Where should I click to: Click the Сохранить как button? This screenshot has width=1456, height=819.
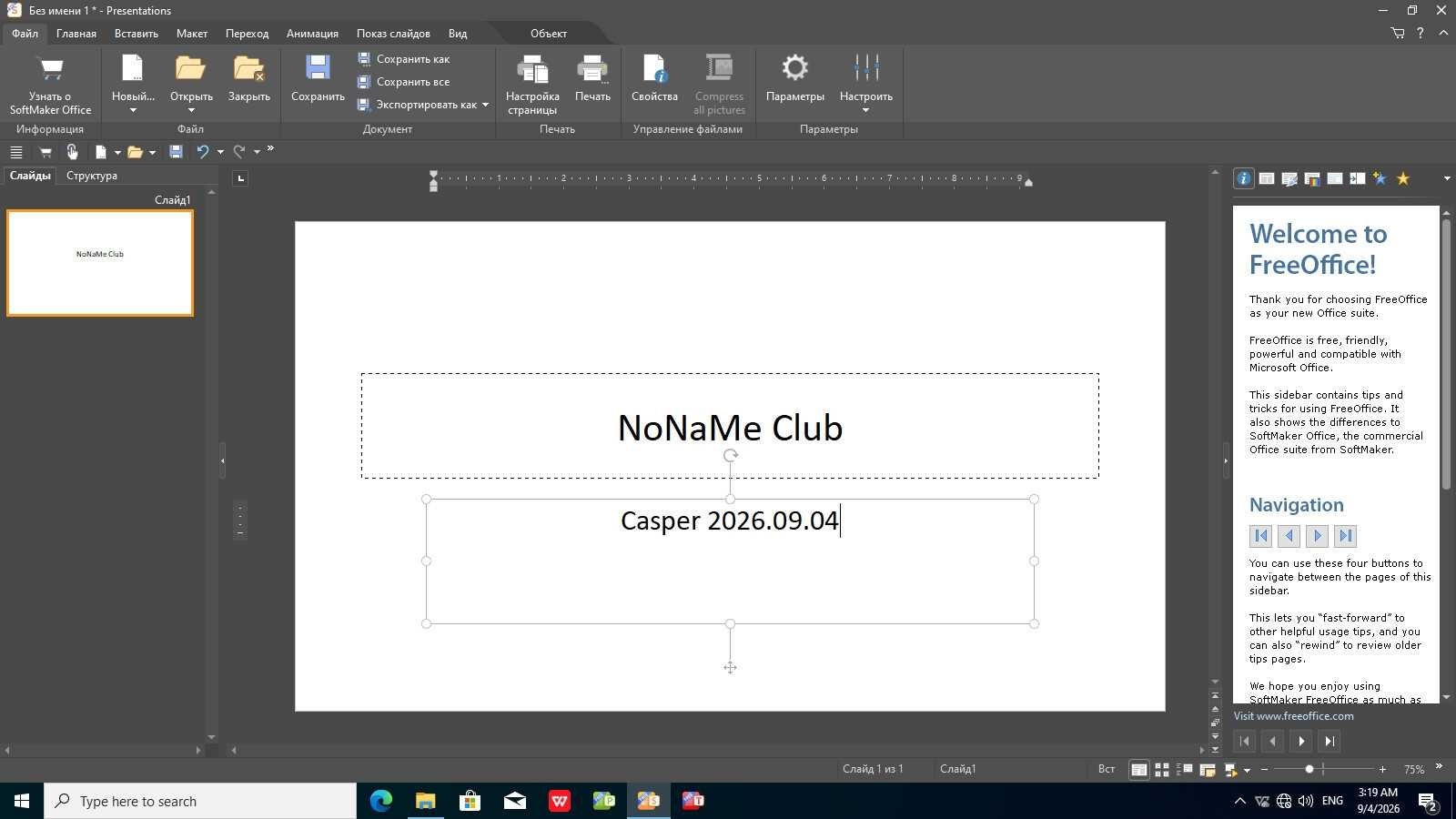tap(403, 59)
